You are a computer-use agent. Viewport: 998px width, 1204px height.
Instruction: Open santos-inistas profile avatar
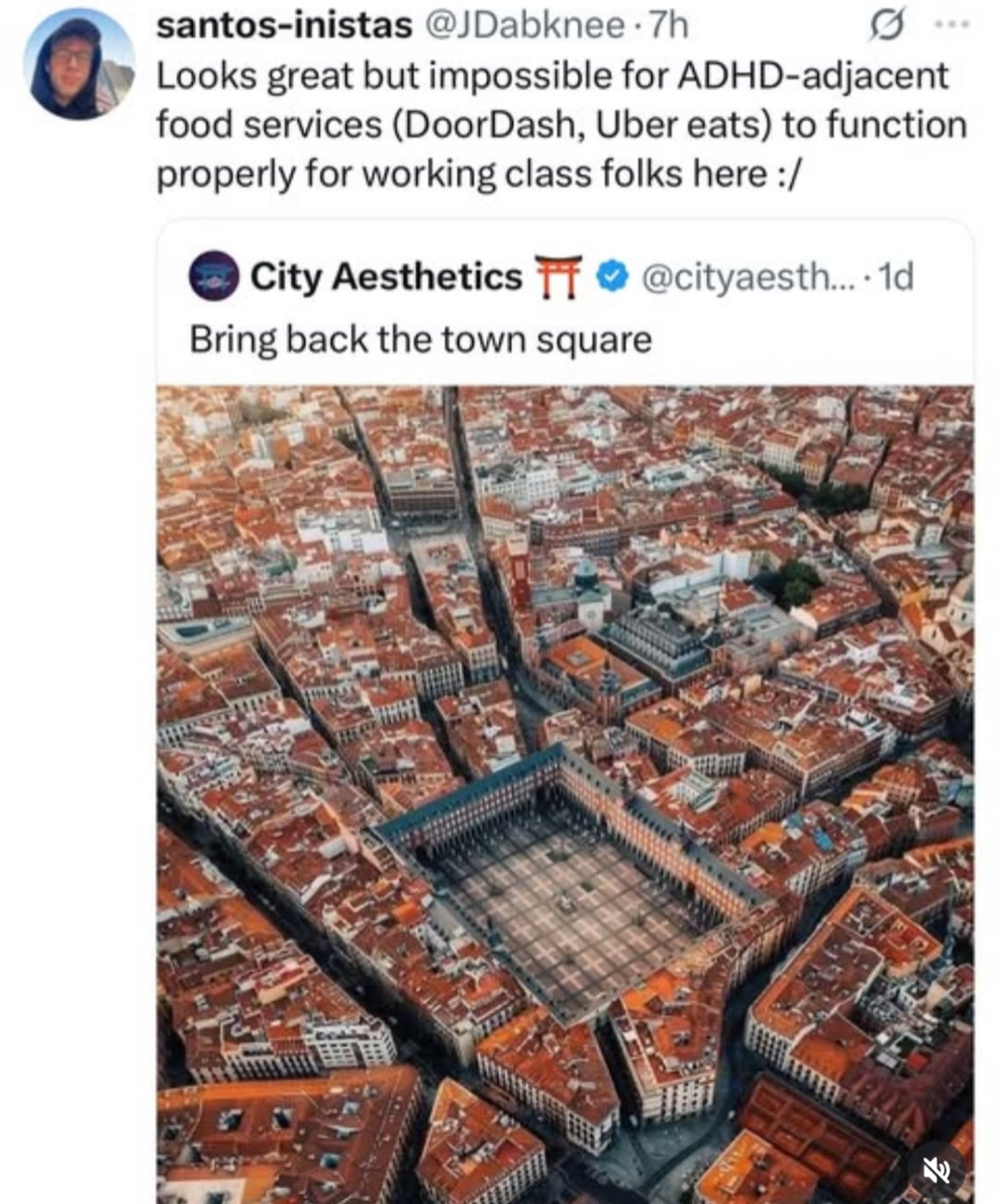pyautogui.click(x=79, y=64)
